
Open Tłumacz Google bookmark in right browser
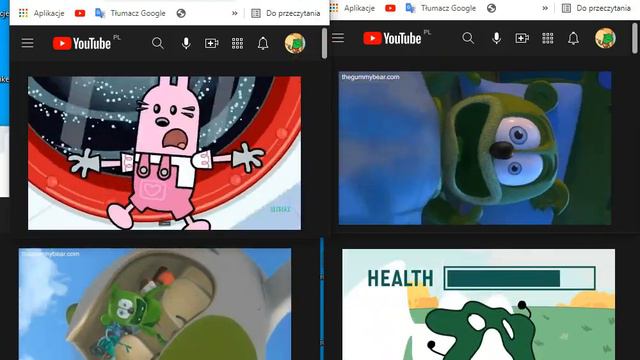pos(441,8)
